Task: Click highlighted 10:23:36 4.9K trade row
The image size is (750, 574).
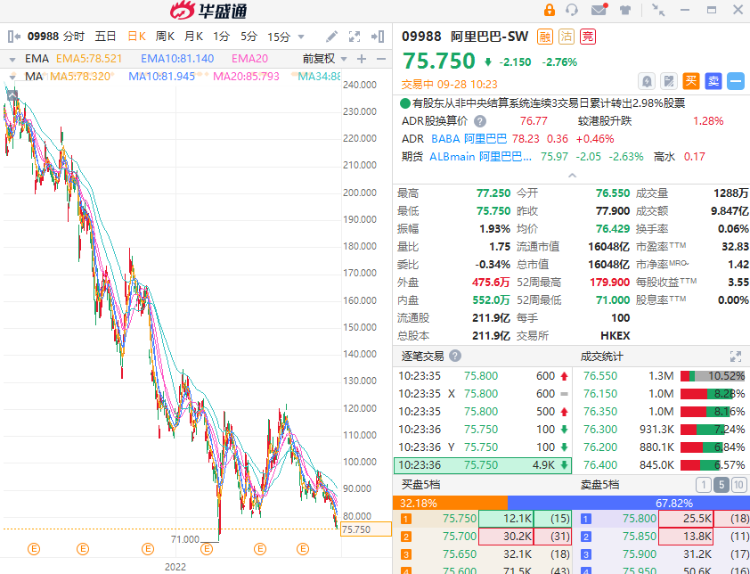Action: [483, 465]
